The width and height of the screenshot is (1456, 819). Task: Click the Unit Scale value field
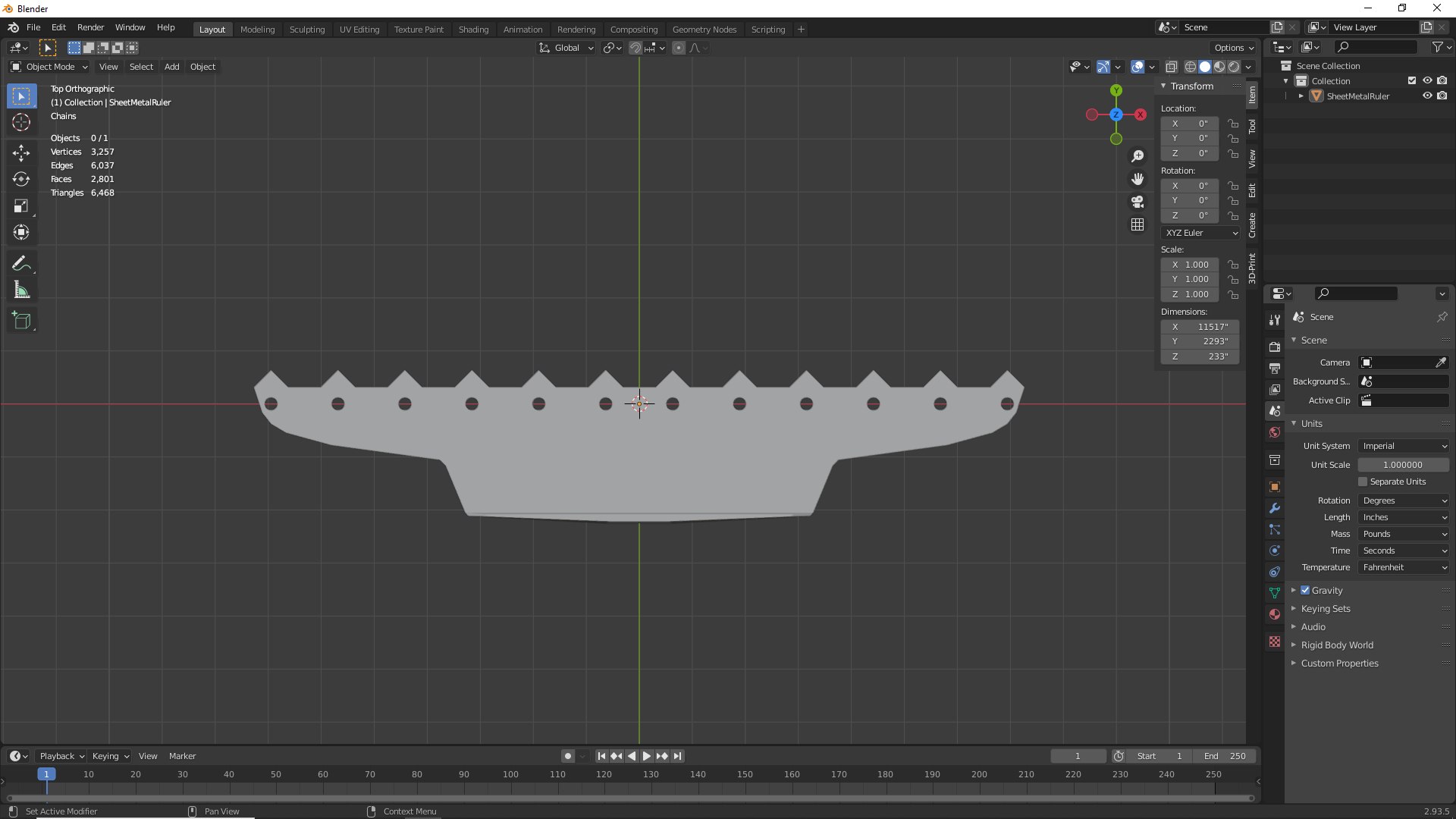(x=1402, y=465)
